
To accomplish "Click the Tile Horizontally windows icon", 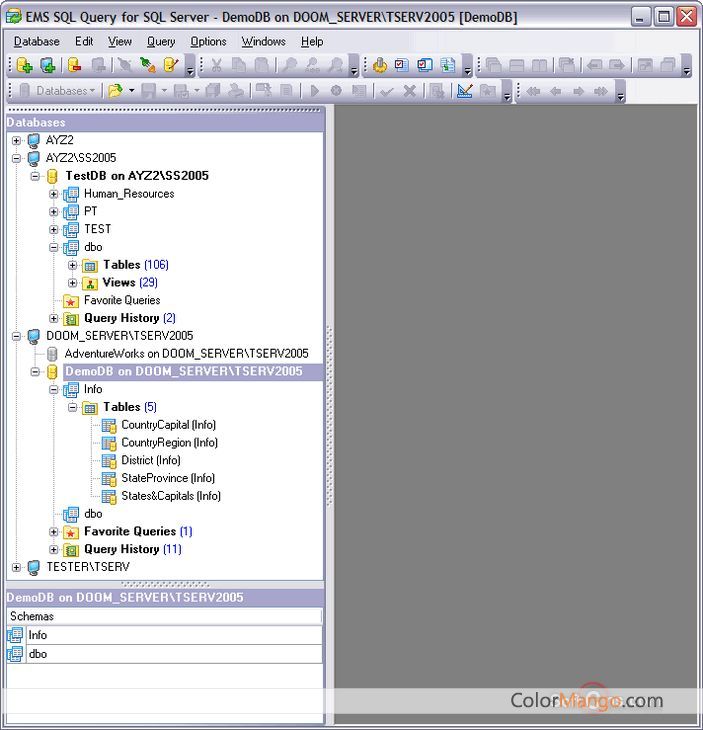I will pos(517,65).
